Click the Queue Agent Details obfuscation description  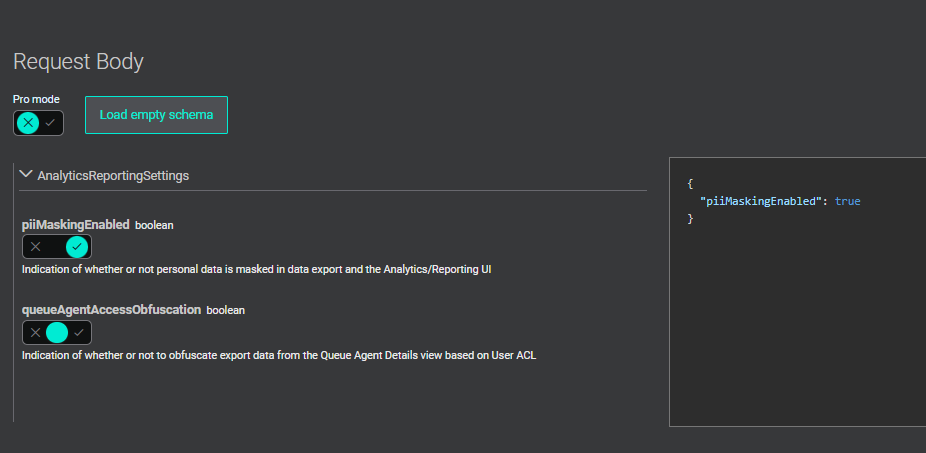pyautogui.click(x=279, y=355)
